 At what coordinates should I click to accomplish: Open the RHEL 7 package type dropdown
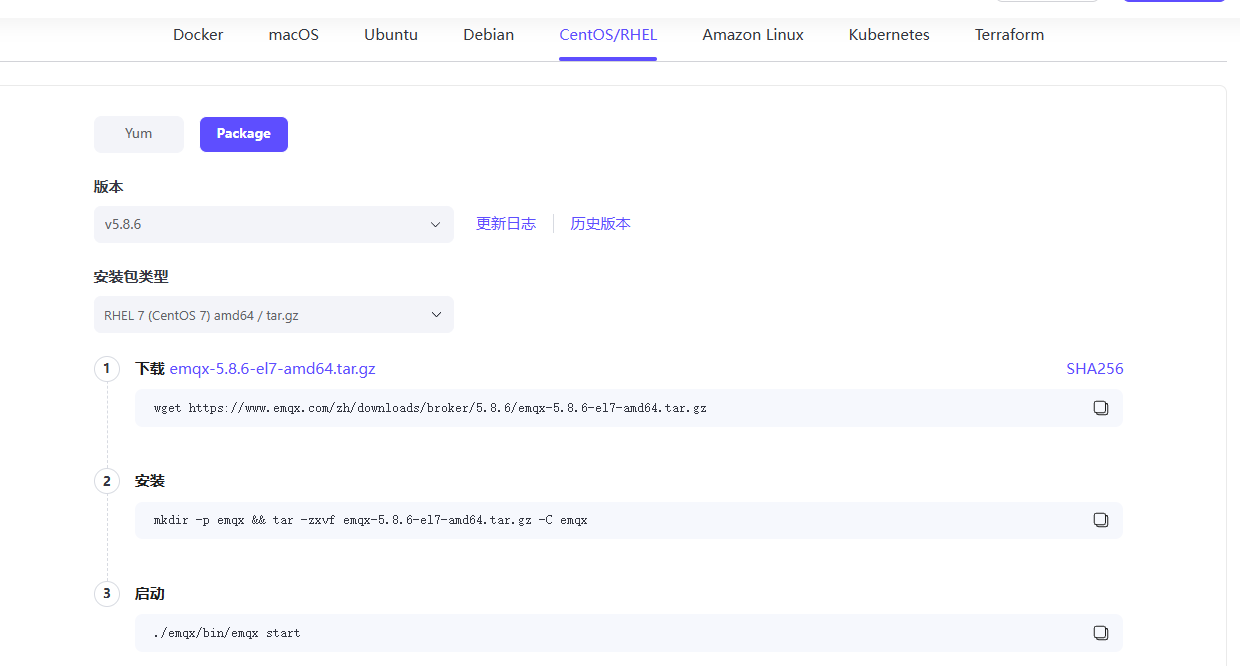(x=274, y=315)
